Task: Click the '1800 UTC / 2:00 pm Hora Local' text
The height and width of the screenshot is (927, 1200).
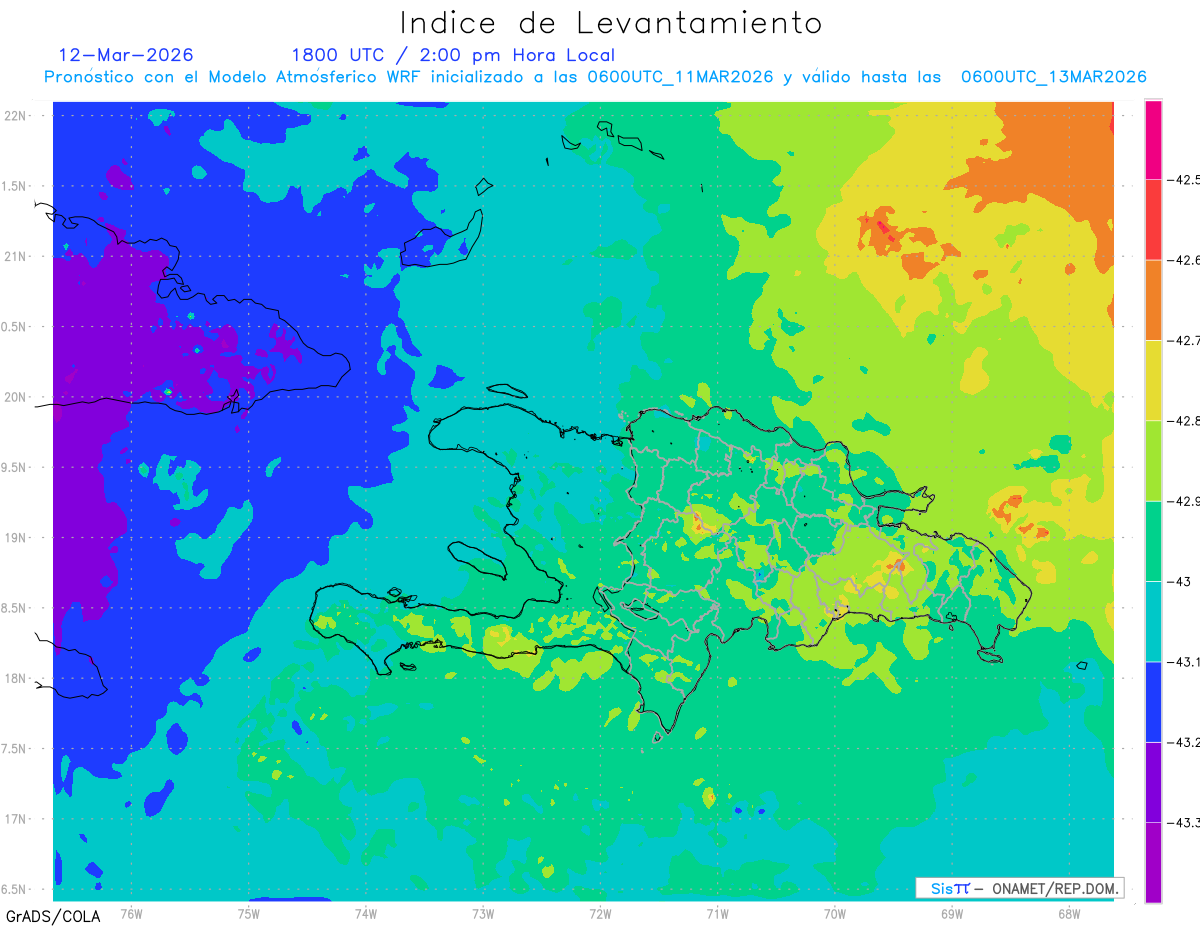Action: pos(453,56)
